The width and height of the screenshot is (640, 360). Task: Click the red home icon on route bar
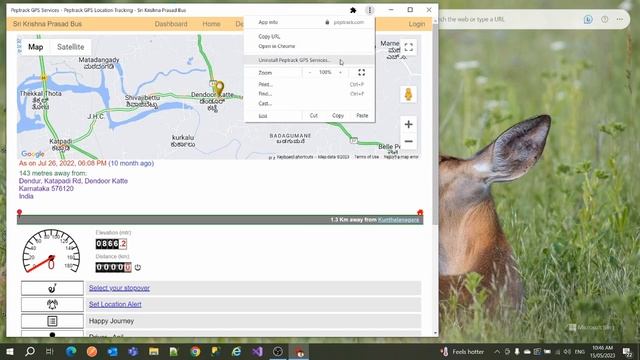(420, 213)
